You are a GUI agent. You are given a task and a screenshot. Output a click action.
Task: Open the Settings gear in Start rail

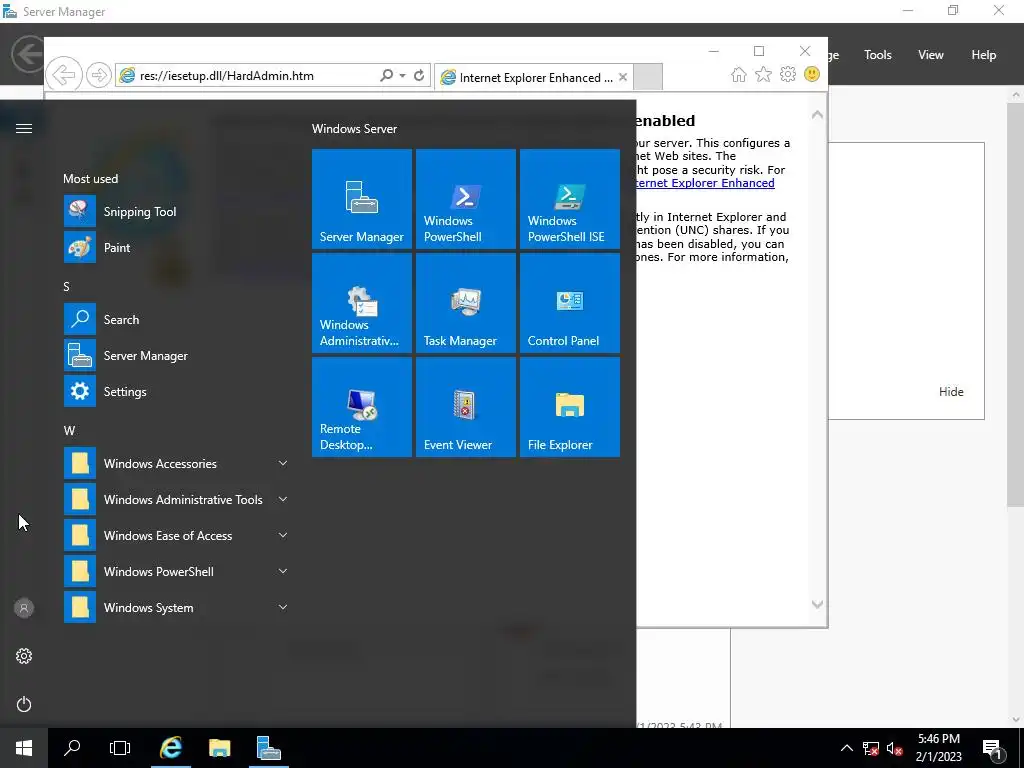(x=24, y=656)
